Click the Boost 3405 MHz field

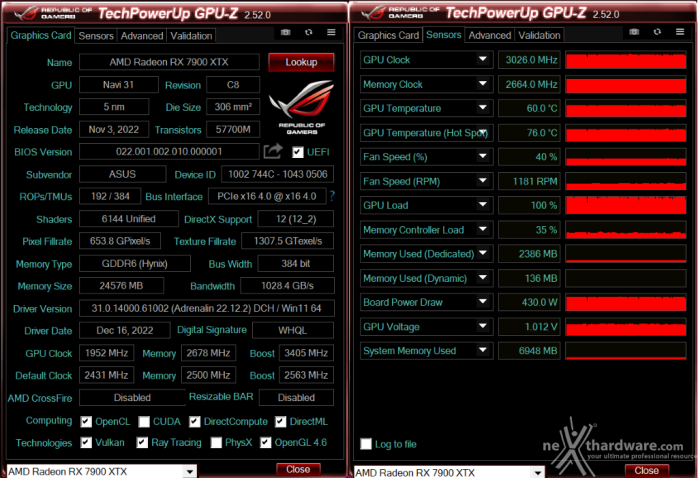[306, 352]
